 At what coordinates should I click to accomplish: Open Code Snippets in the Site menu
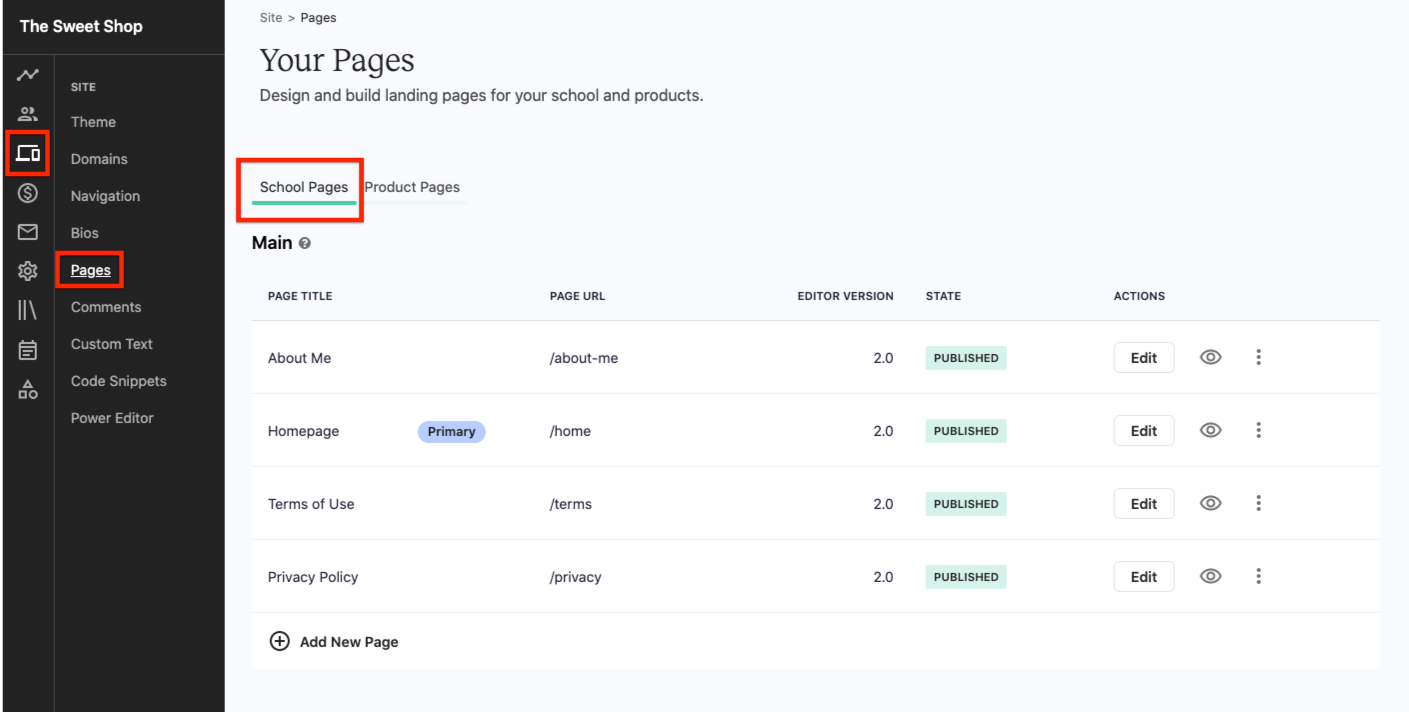coord(119,381)
